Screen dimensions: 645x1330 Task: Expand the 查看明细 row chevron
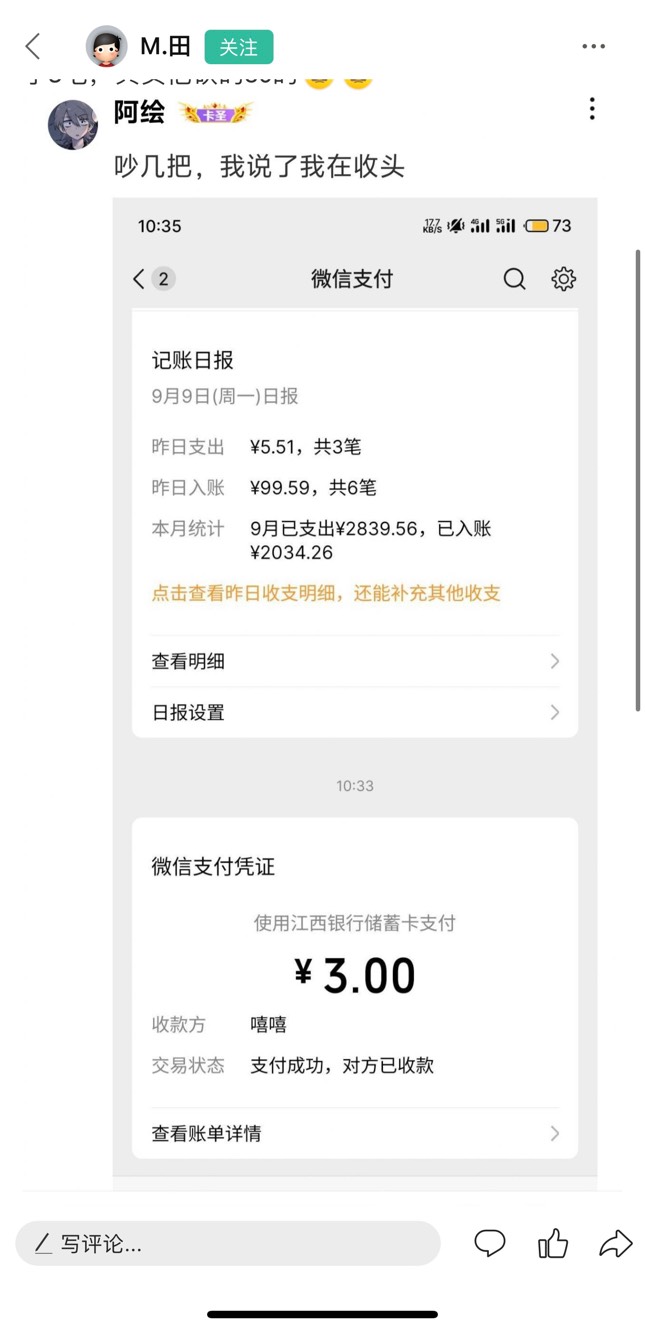click(554, 661)
